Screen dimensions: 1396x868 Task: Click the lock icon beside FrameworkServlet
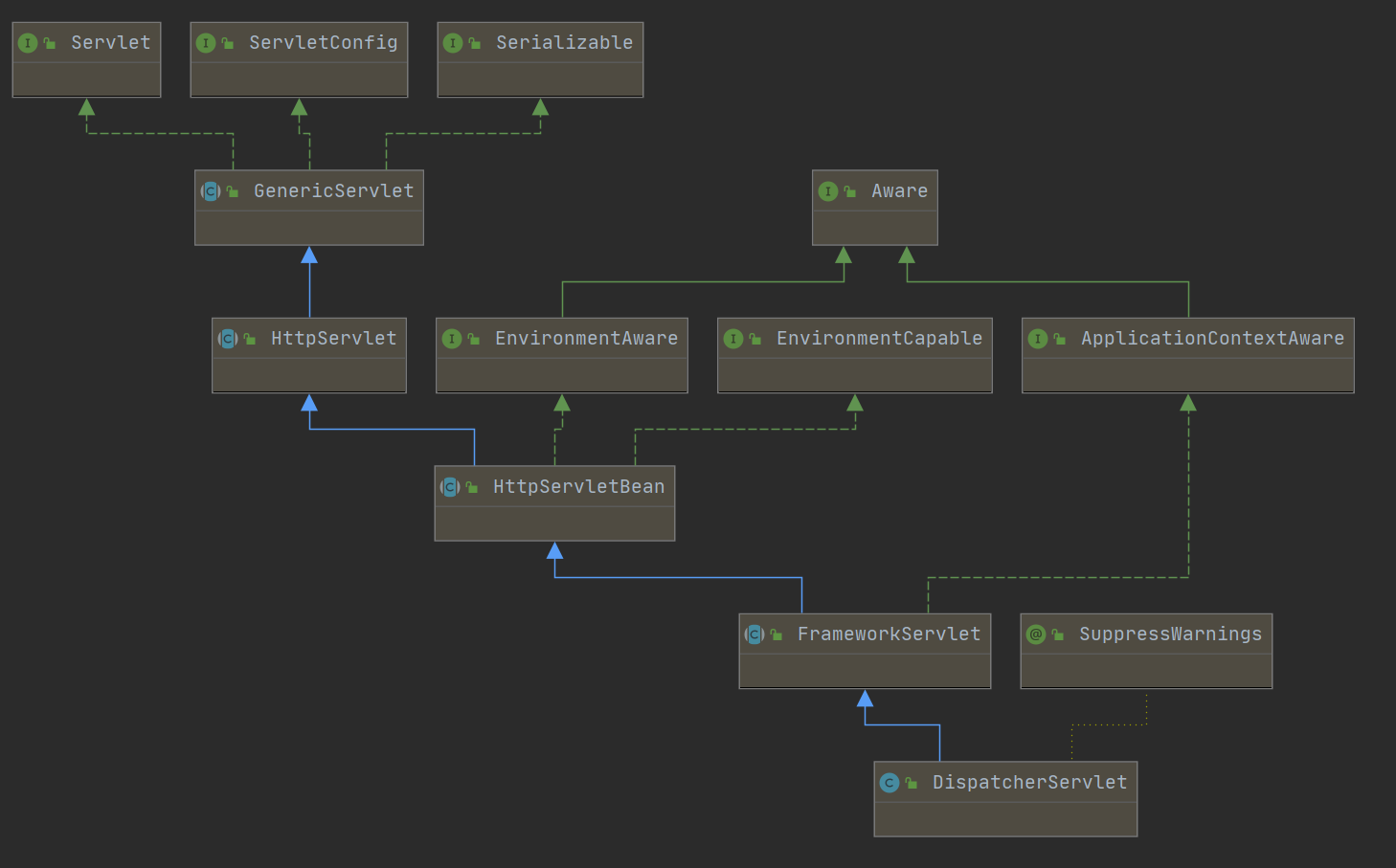tap(776, 634)
